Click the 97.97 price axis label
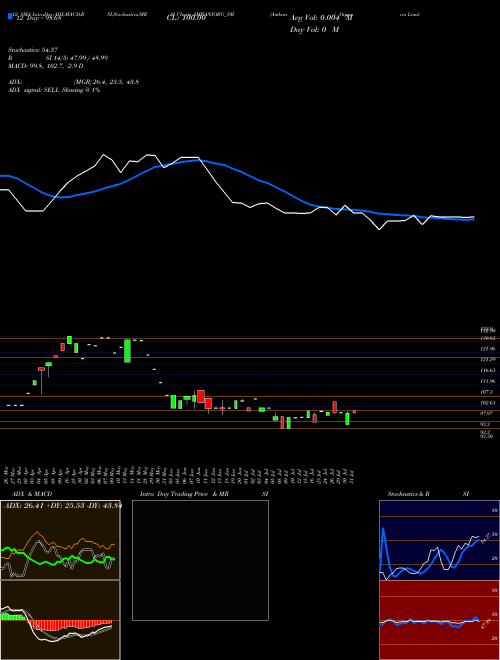This screenshot has height=660, width=500. pos(488,414)
